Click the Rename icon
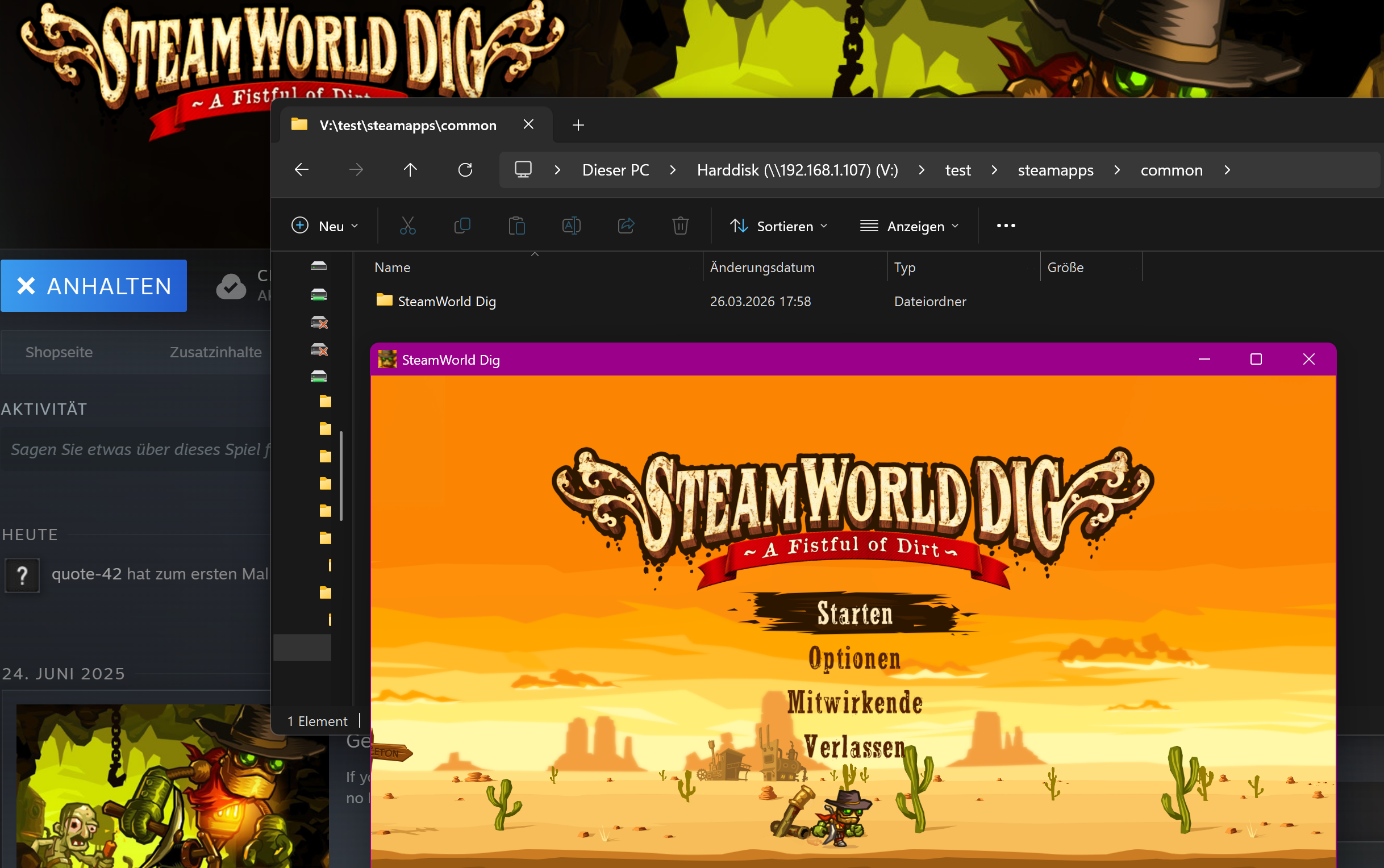Image resolution: width=1384 pixels, height=868 pixels. tap(571, 226)
